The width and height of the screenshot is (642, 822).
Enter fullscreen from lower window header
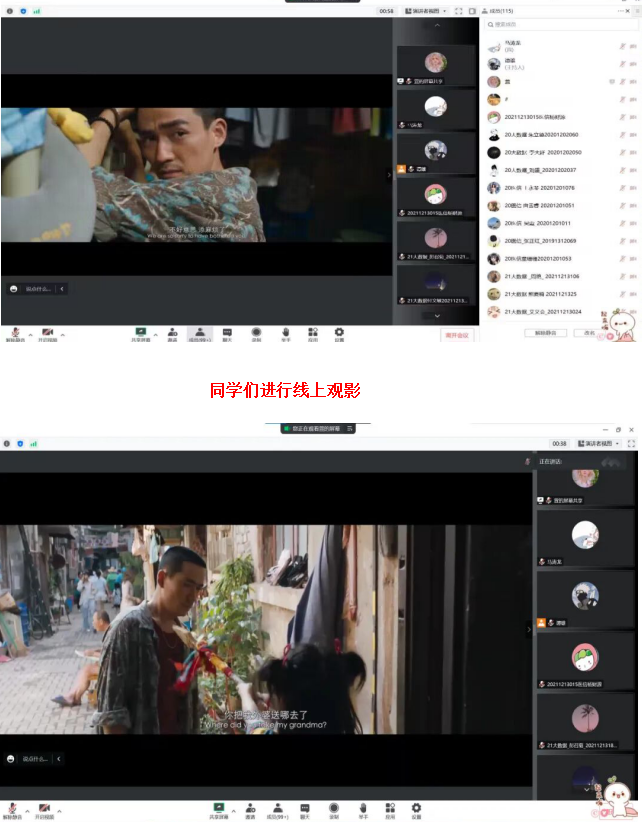[x=631, y=444]
